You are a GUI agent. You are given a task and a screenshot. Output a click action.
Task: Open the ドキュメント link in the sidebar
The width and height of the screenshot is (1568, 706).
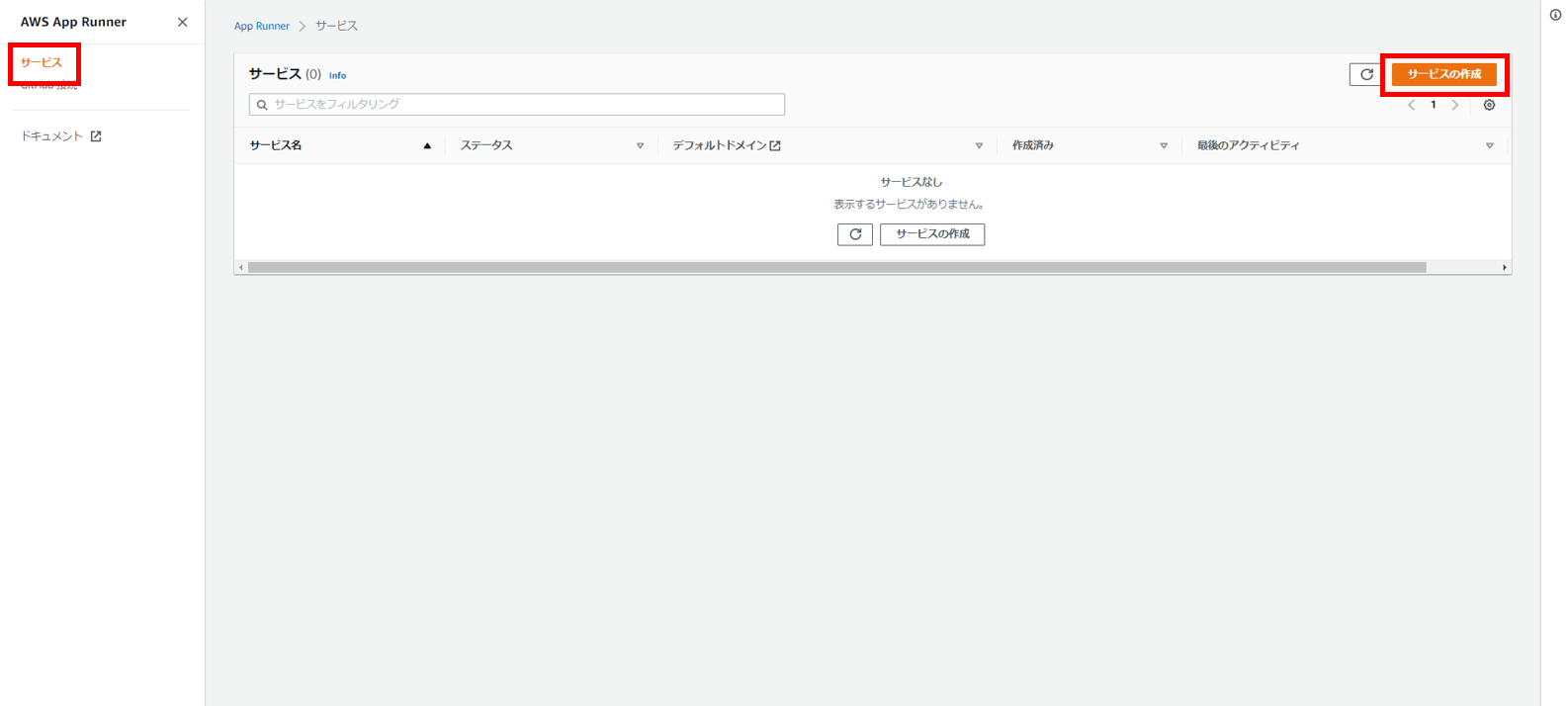(x=51, y=136)
